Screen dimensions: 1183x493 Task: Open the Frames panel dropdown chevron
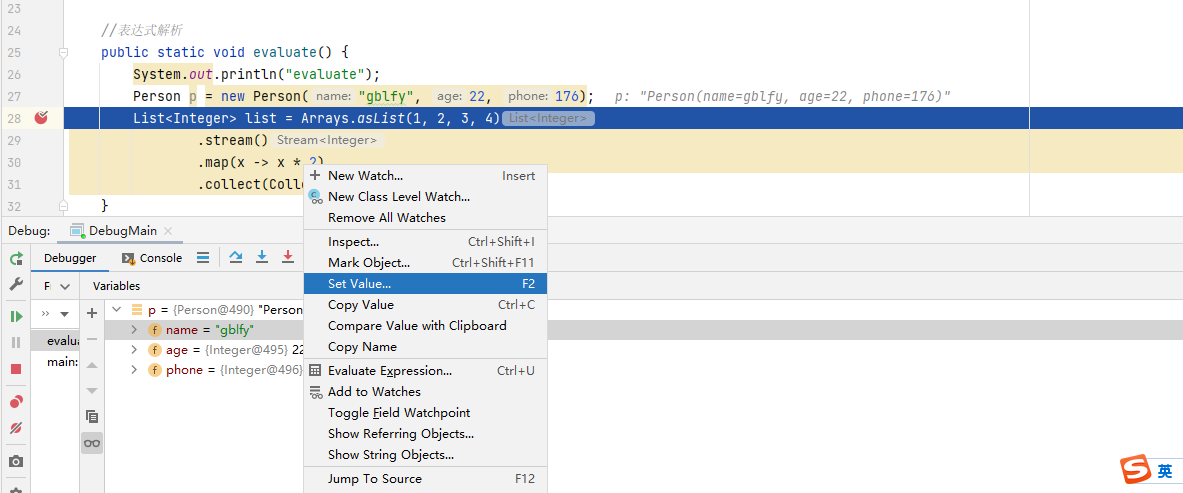click(x=64, y=287)
